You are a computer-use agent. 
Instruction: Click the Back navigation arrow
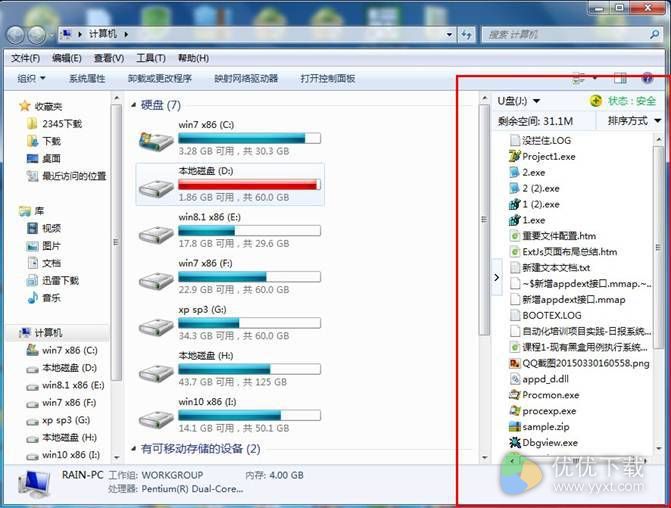(x=15, y=34)
